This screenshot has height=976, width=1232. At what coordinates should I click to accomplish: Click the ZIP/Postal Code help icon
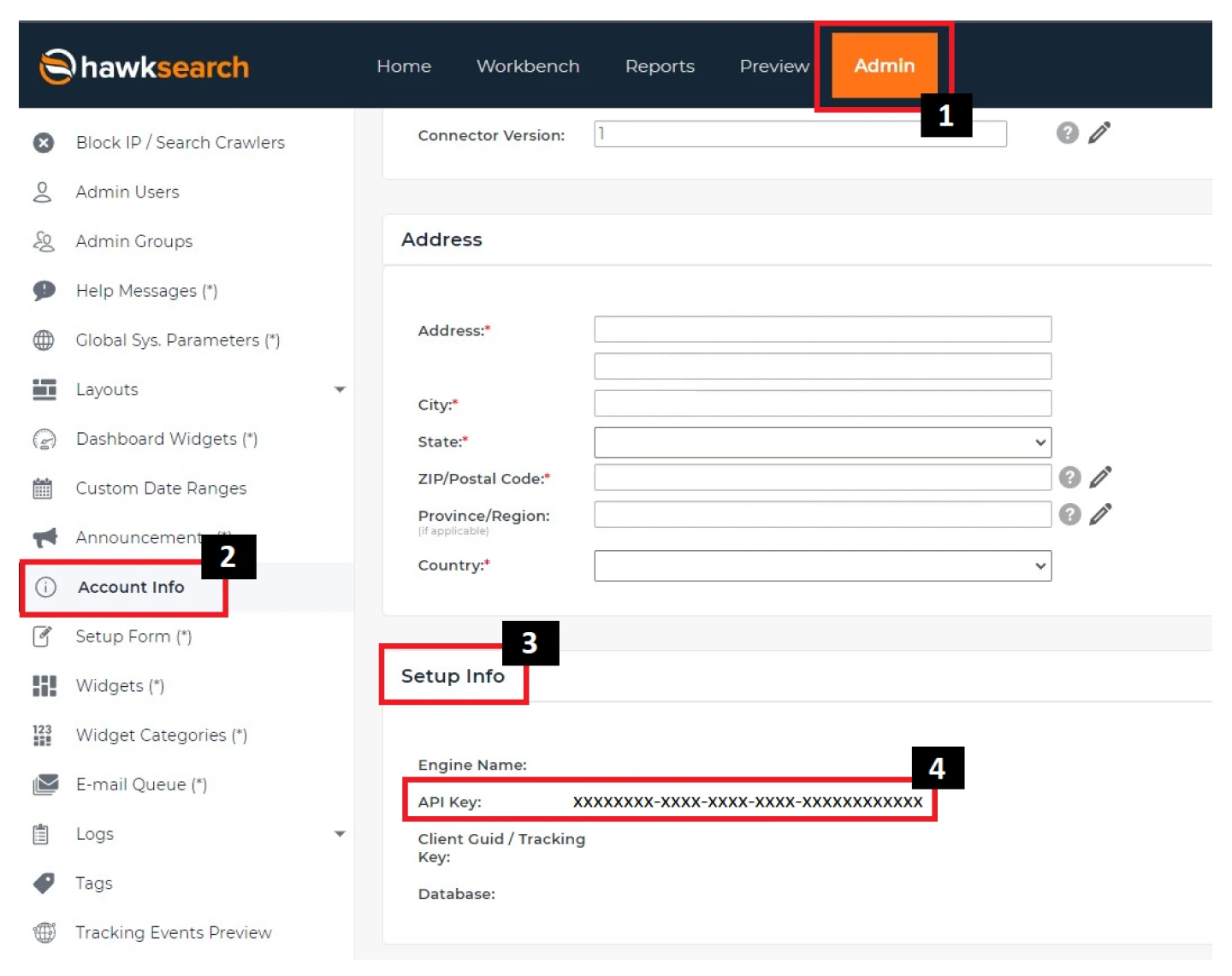click(1069, 477)
